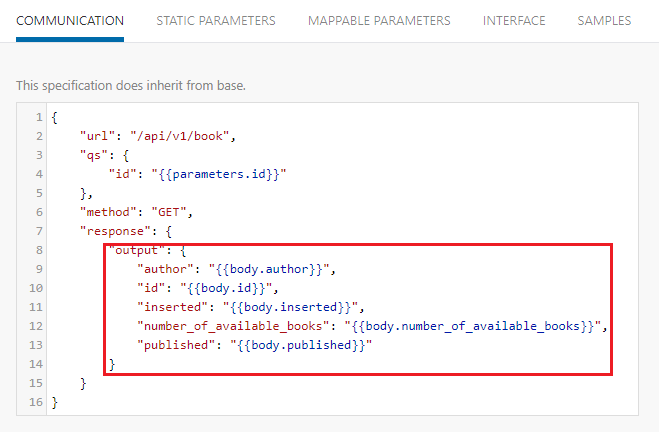Select the Mappable Parameters tab
This screenshot has width=659, height=432.
(379, 20)
